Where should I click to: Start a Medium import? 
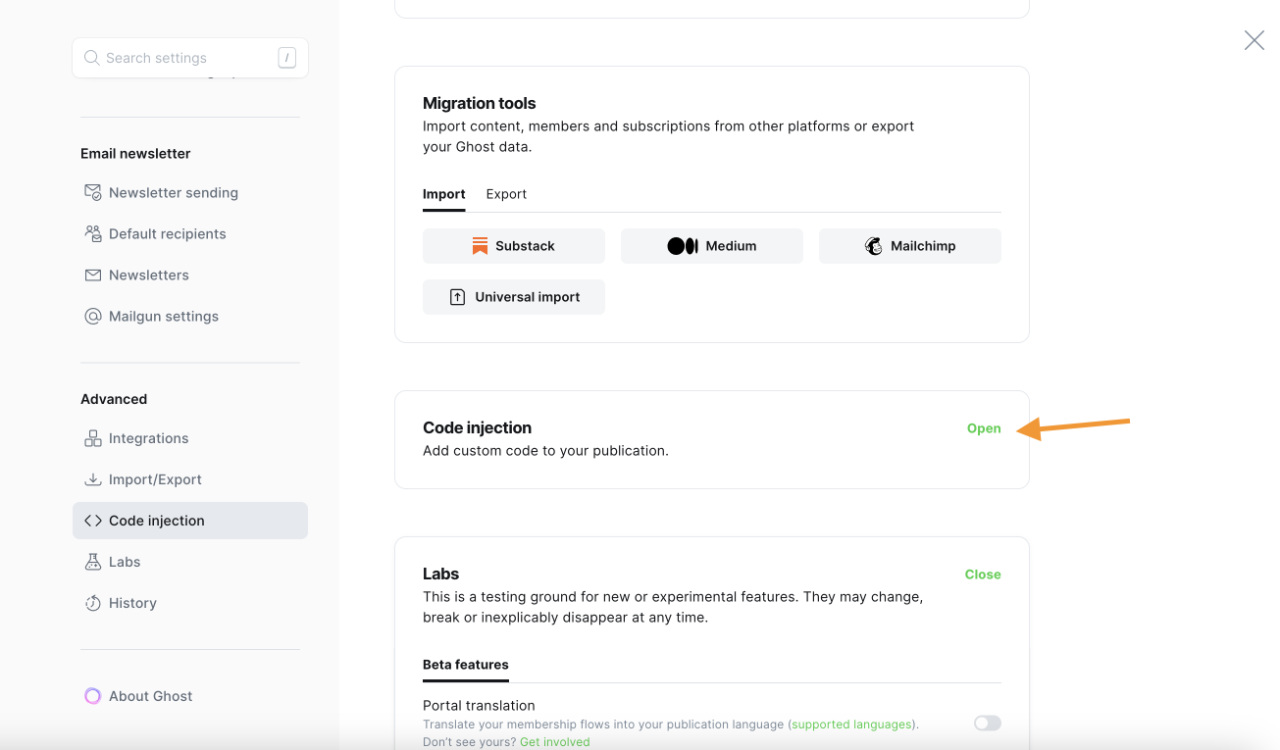click(711, 246)
